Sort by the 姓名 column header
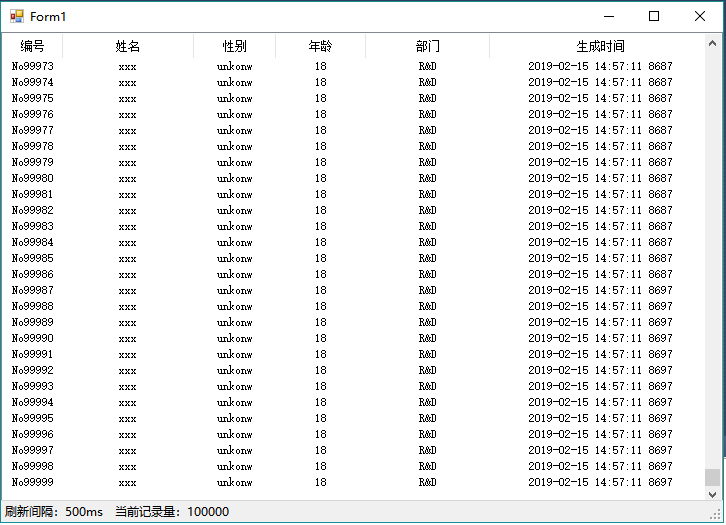 (x=128, y=46)
